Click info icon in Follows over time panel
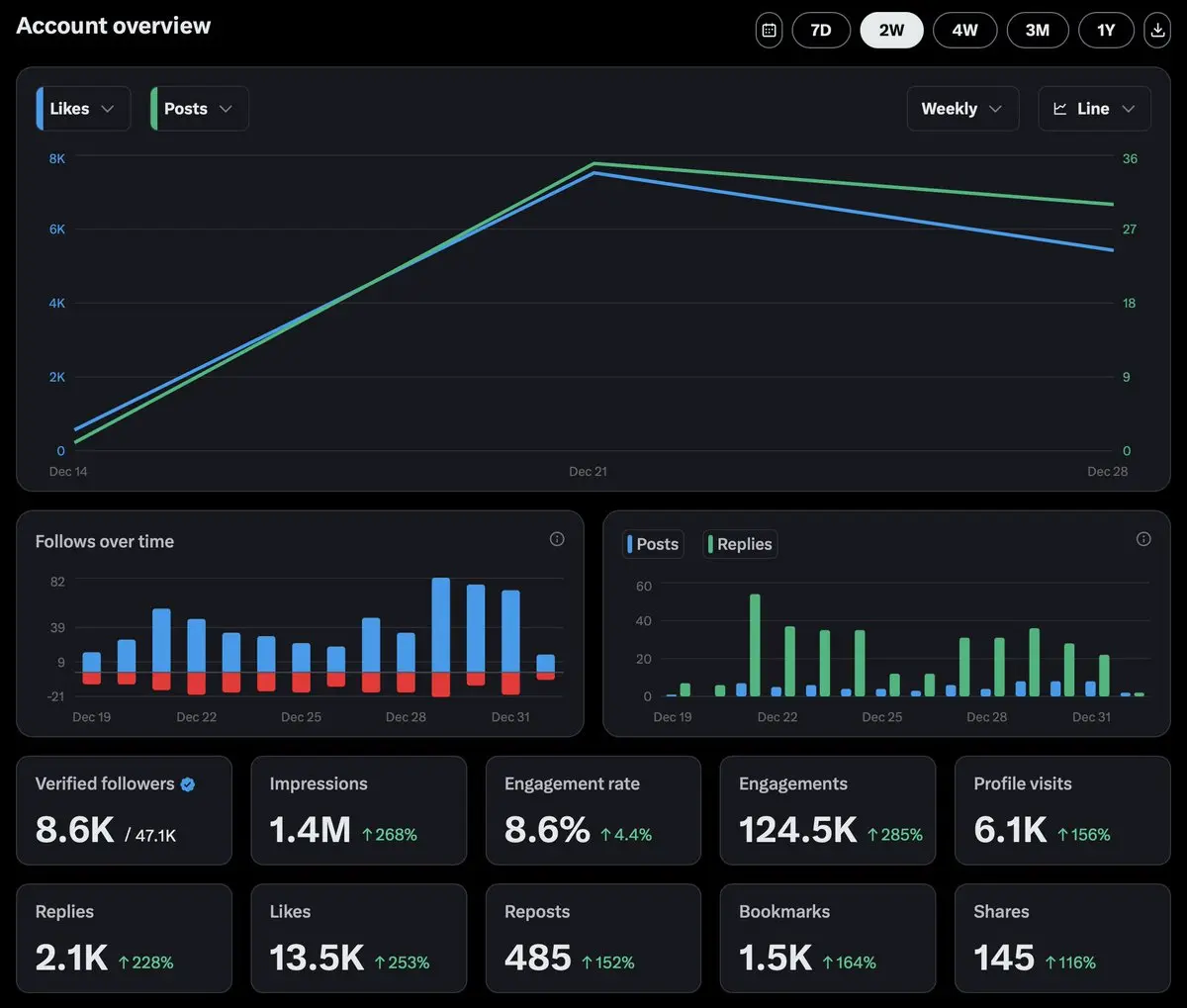The image size is (1187, 1008). [x=557, y=539]
